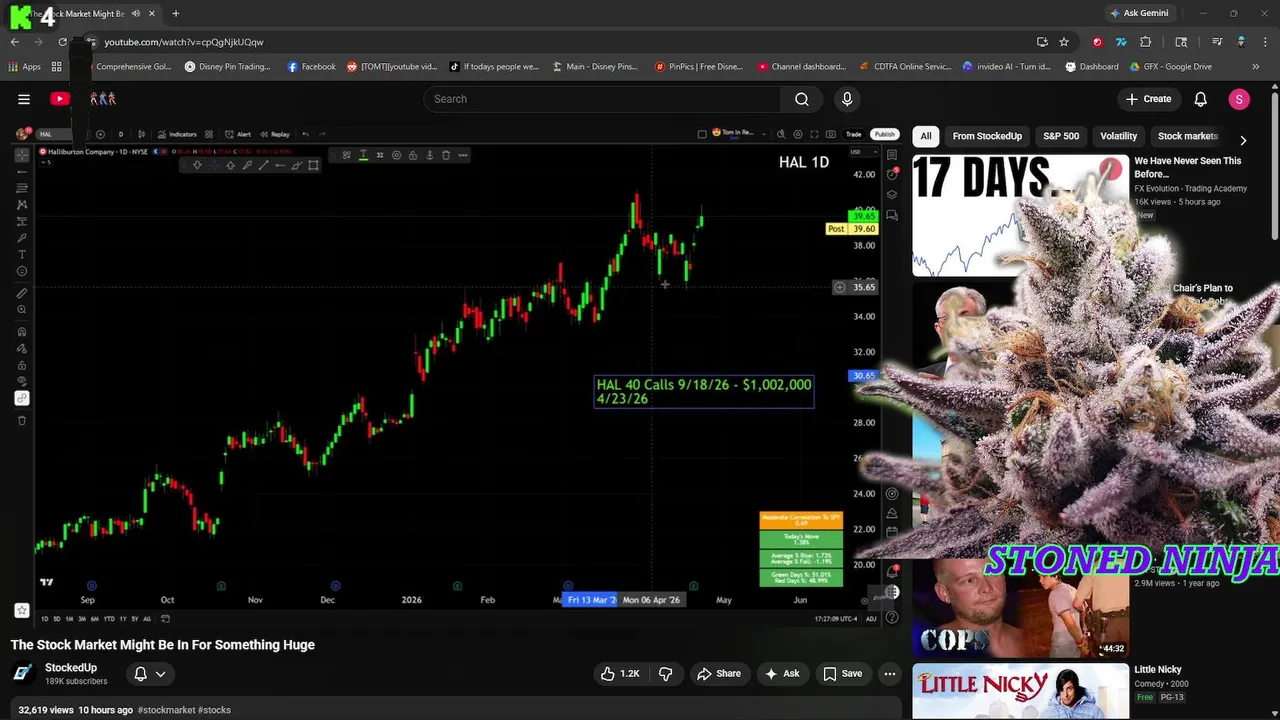
Task: Select the YTD range at chart bottom
Action: point(109,619)
